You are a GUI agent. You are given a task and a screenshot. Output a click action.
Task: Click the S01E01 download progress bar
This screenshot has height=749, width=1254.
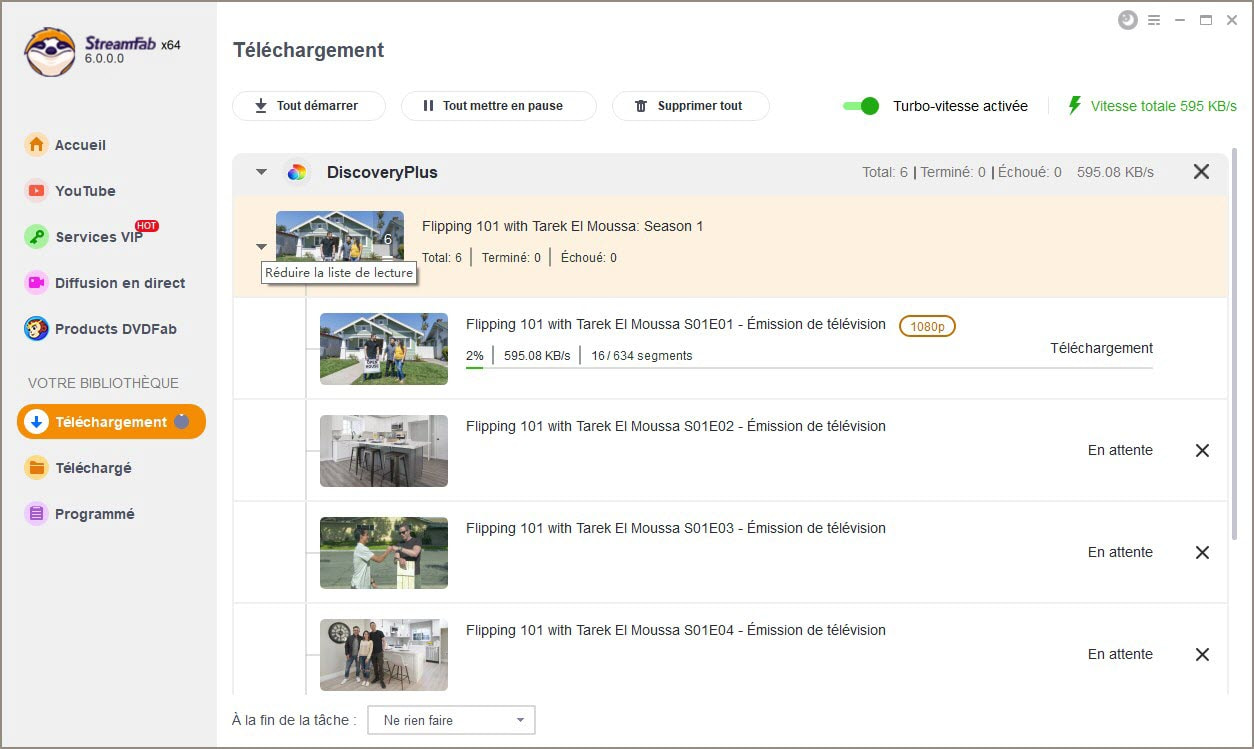(x=809, y=368)
